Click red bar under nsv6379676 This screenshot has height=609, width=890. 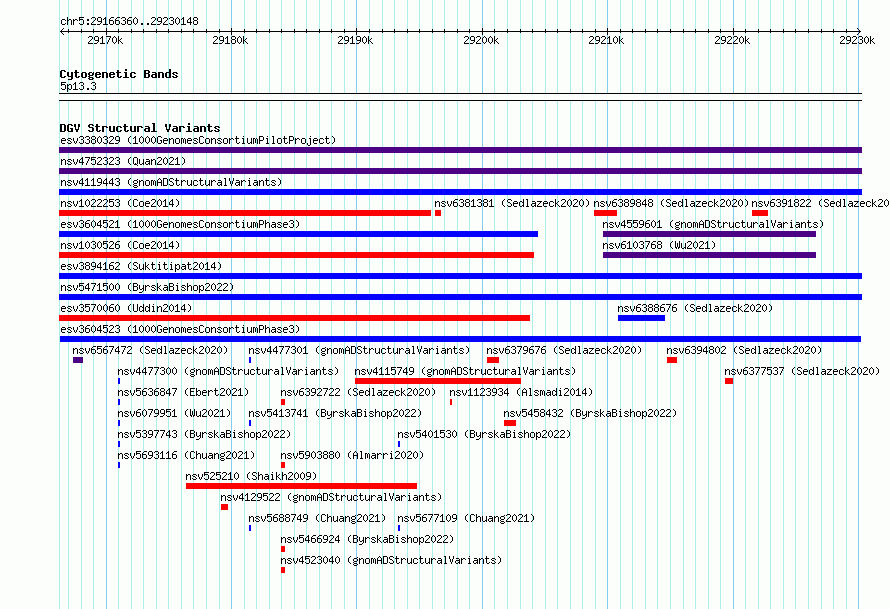pyautogui.click(x=493, y=360)
